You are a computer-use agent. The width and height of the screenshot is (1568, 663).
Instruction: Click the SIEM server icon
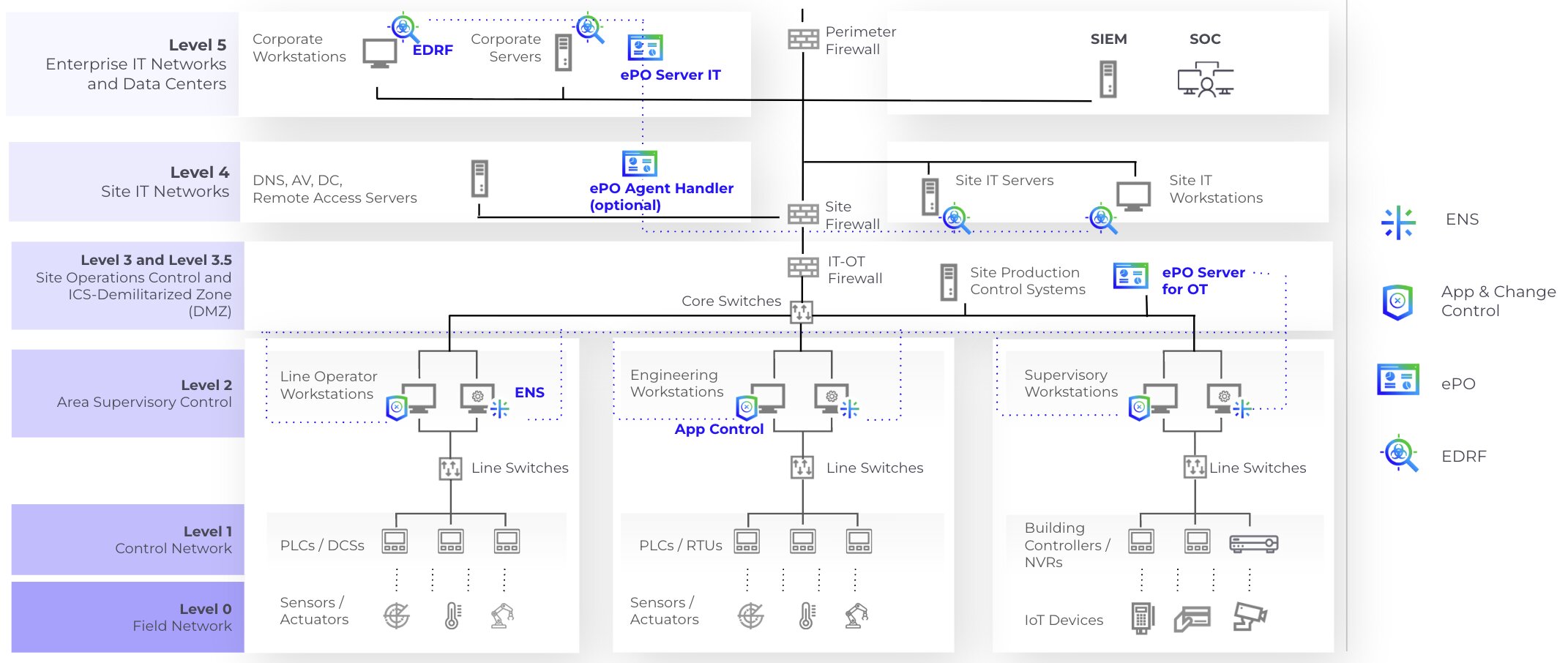pos(1108,79)
